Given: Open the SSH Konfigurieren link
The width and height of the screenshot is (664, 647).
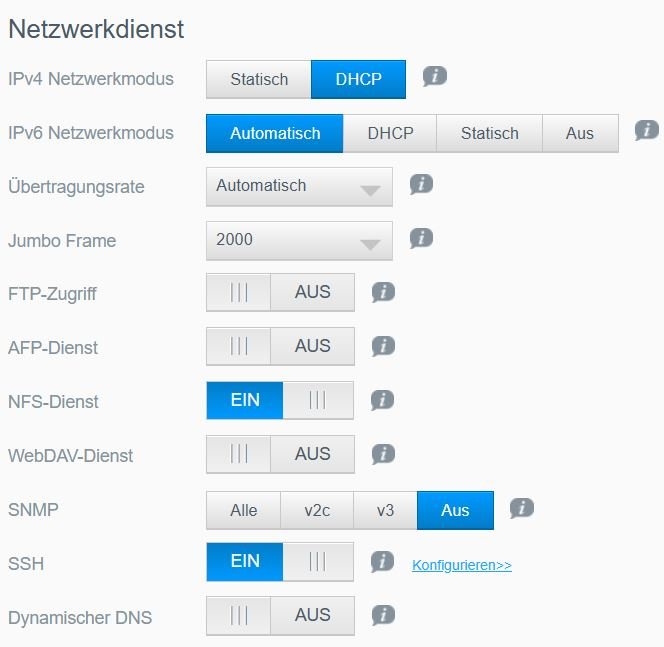Looking at the screenshot, I should pos(461,566).
